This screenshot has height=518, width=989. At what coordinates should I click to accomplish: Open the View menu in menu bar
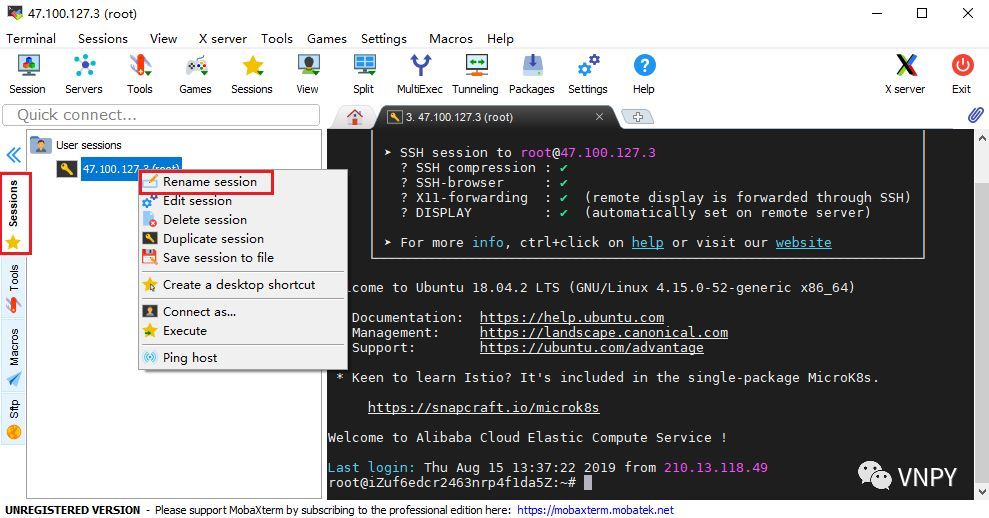tap(163, 38)
